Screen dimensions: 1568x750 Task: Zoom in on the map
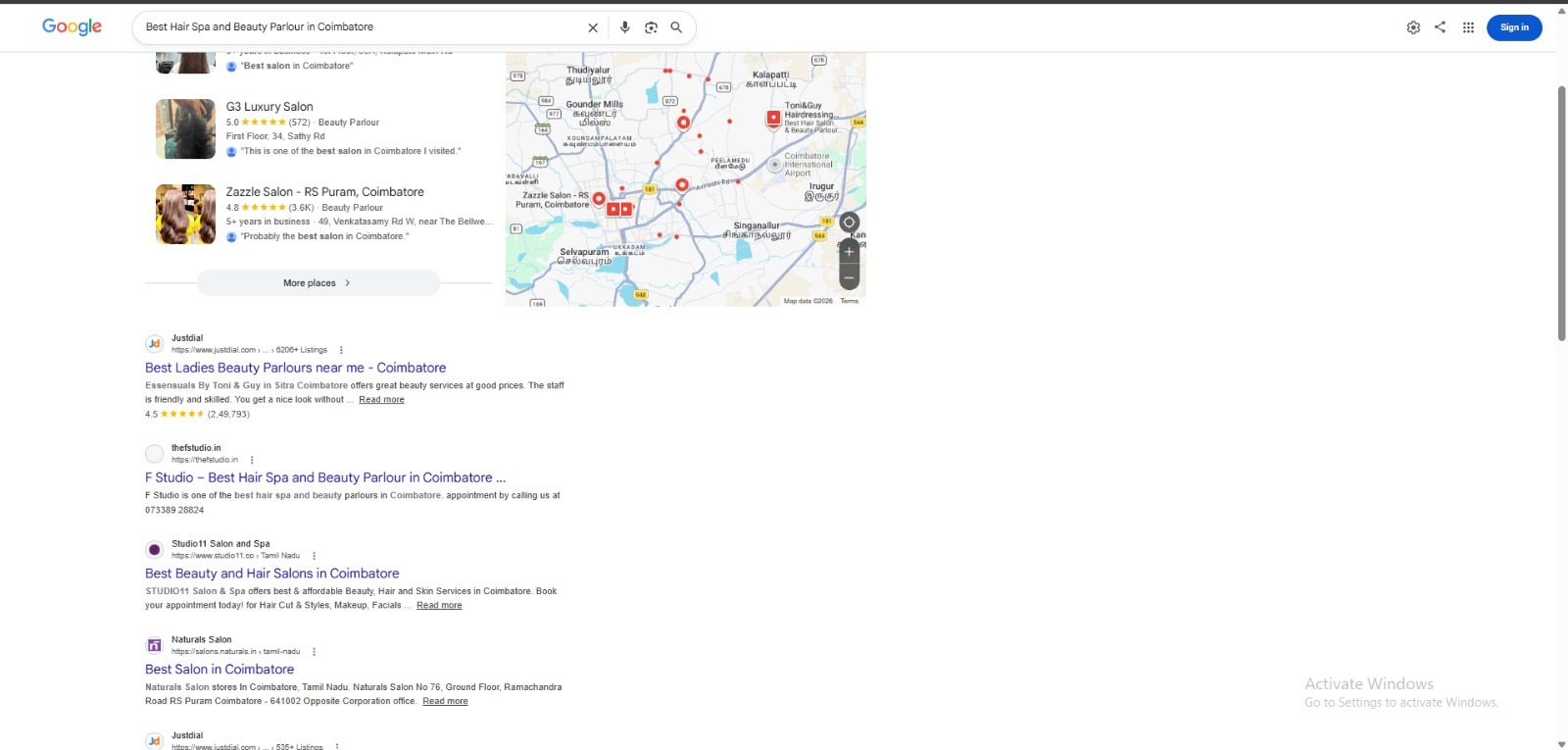[849, 252]
